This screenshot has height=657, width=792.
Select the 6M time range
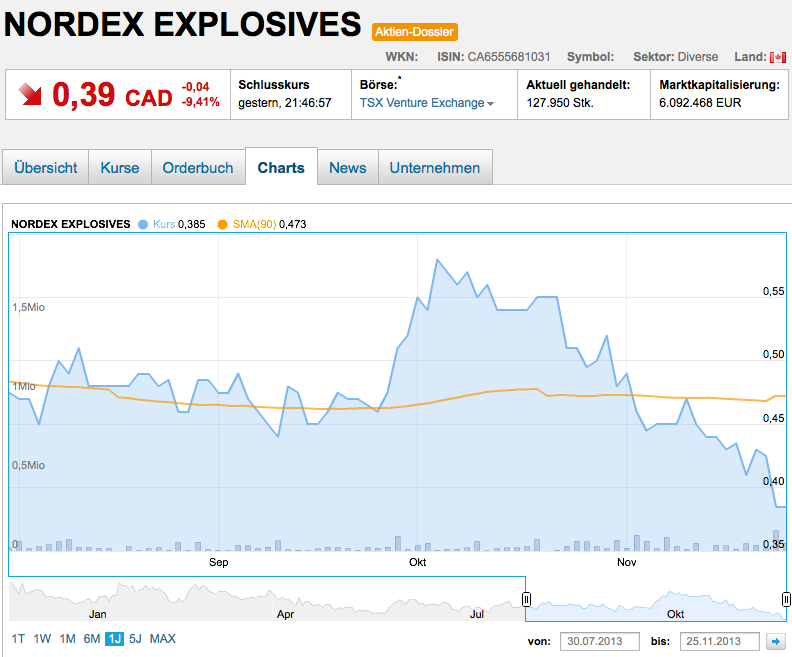(x=92, y=639)
